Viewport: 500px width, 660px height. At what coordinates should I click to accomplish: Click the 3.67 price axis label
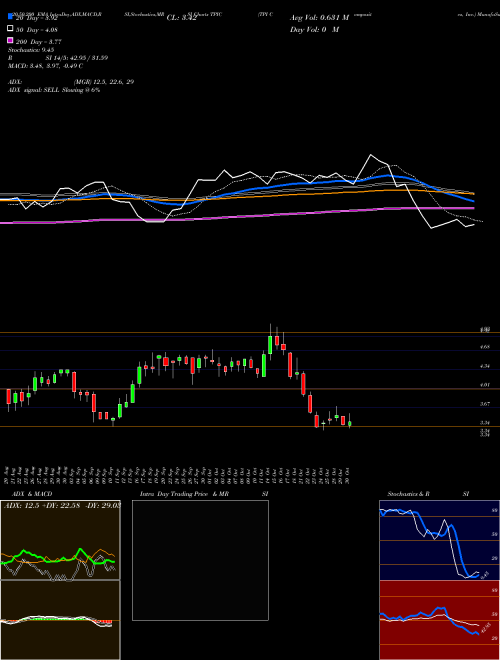pyautogui.click(x=485, y=404)
